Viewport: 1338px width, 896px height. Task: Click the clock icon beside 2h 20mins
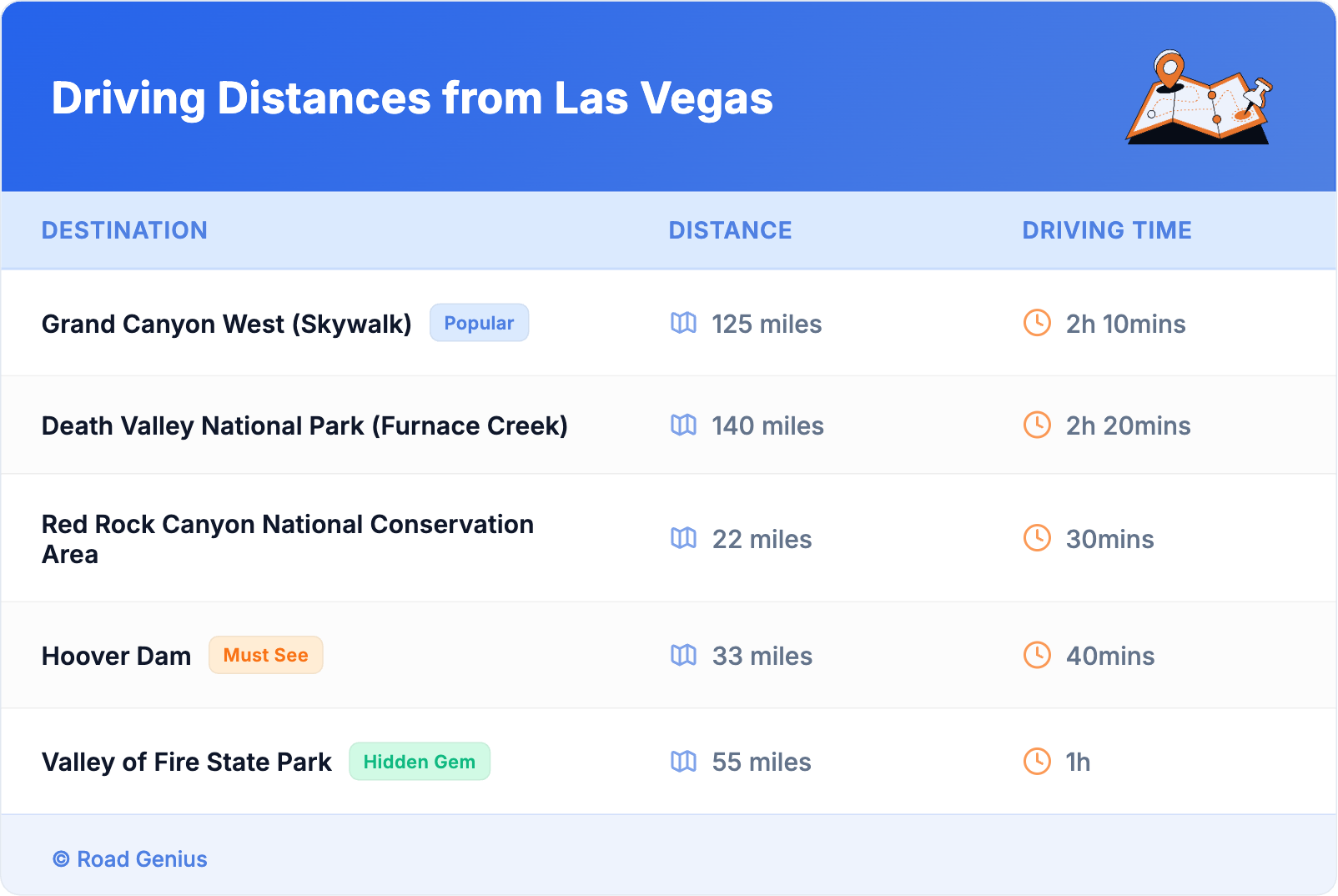coord(1037,425)
